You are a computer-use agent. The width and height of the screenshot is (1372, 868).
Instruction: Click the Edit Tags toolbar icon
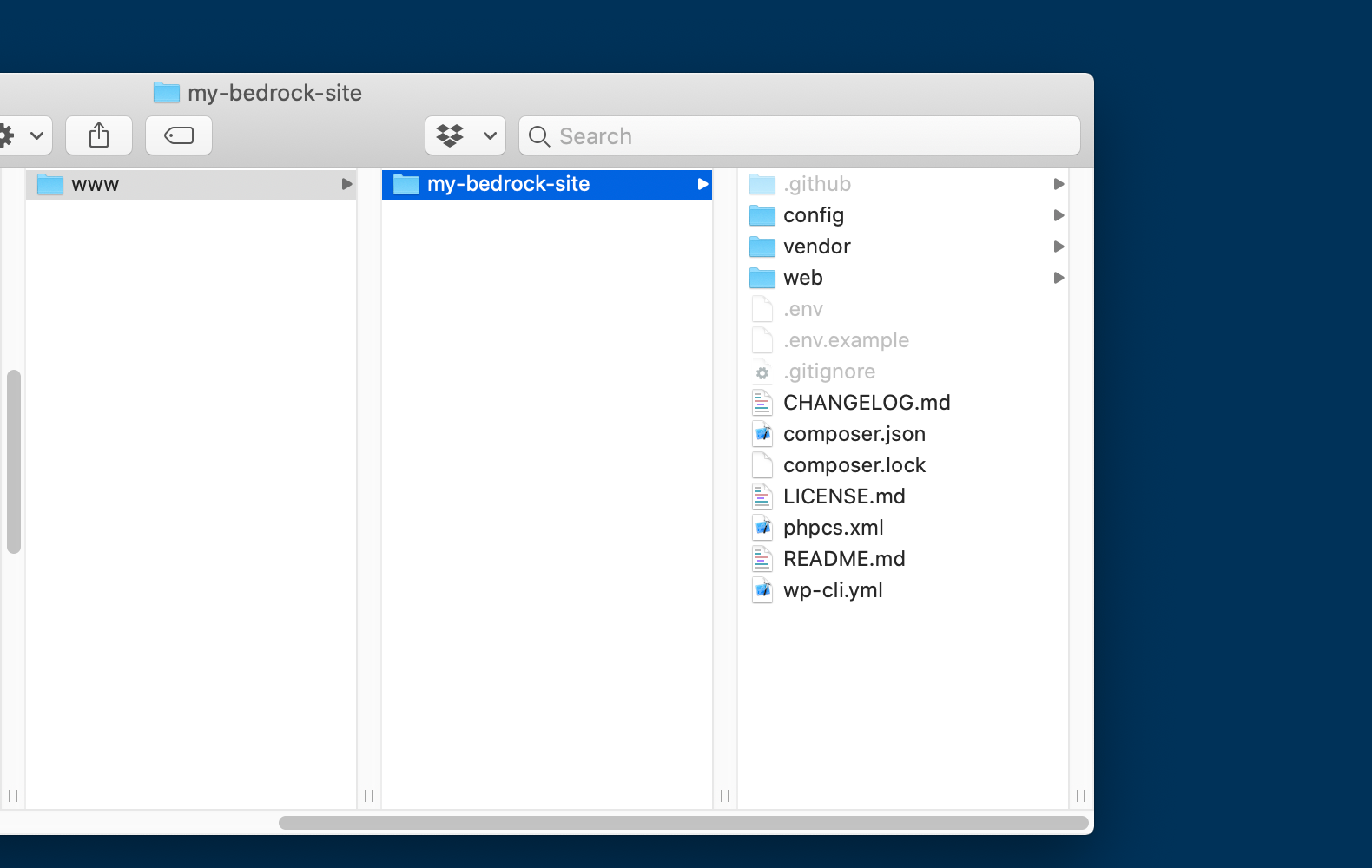tap(179, 135)
